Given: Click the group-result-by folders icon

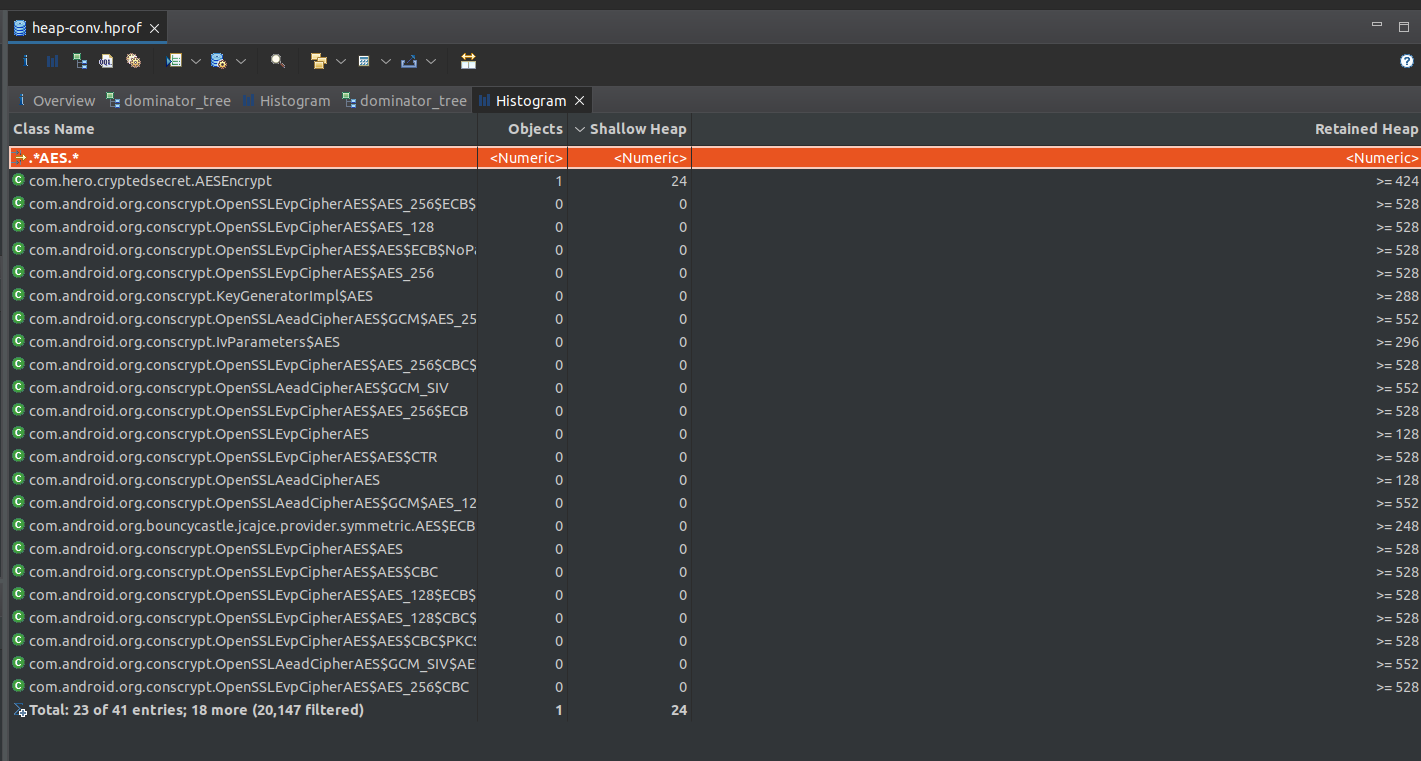Looking at the screenshot, I should (x=320, y=61).
